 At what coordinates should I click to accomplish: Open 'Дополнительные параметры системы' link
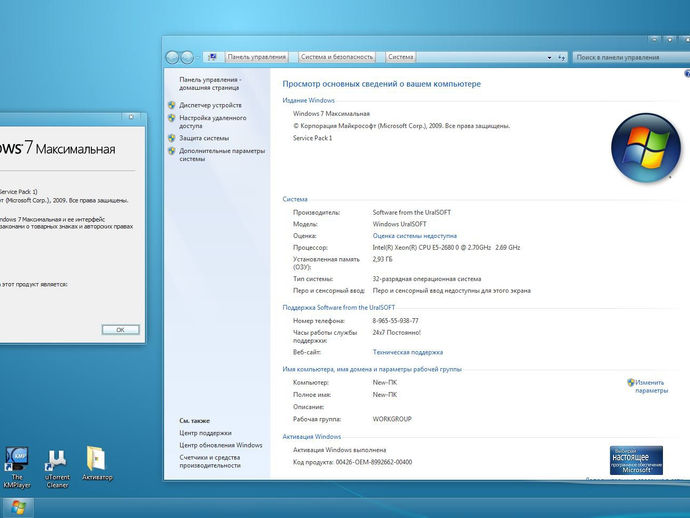(222, 155)
